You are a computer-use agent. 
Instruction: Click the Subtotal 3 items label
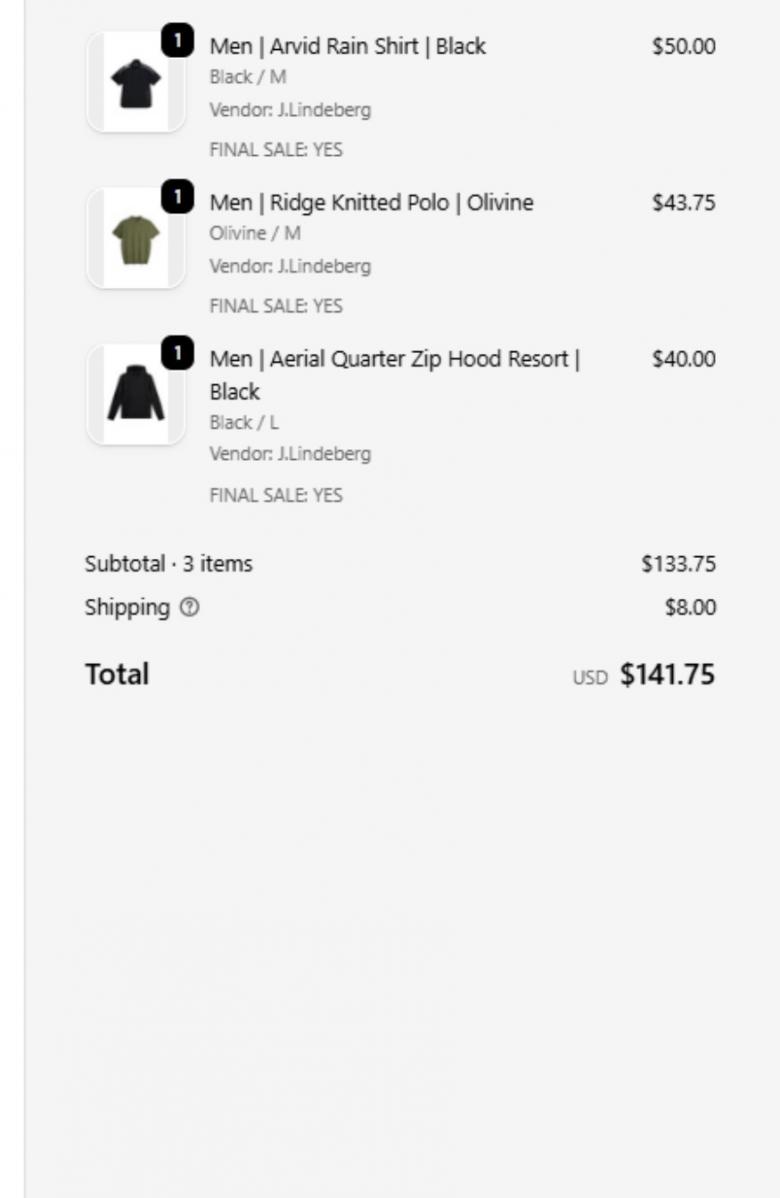[x=169, y=564]
